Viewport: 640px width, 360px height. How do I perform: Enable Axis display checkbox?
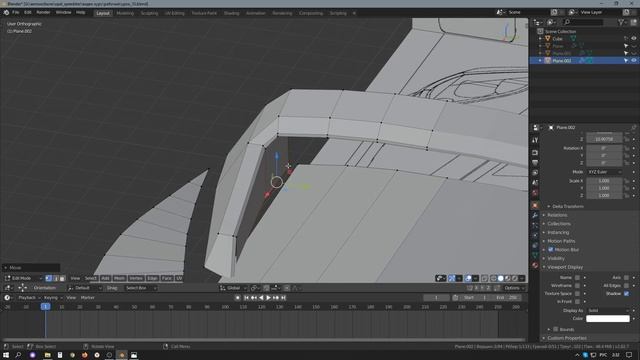coord(626,278)
